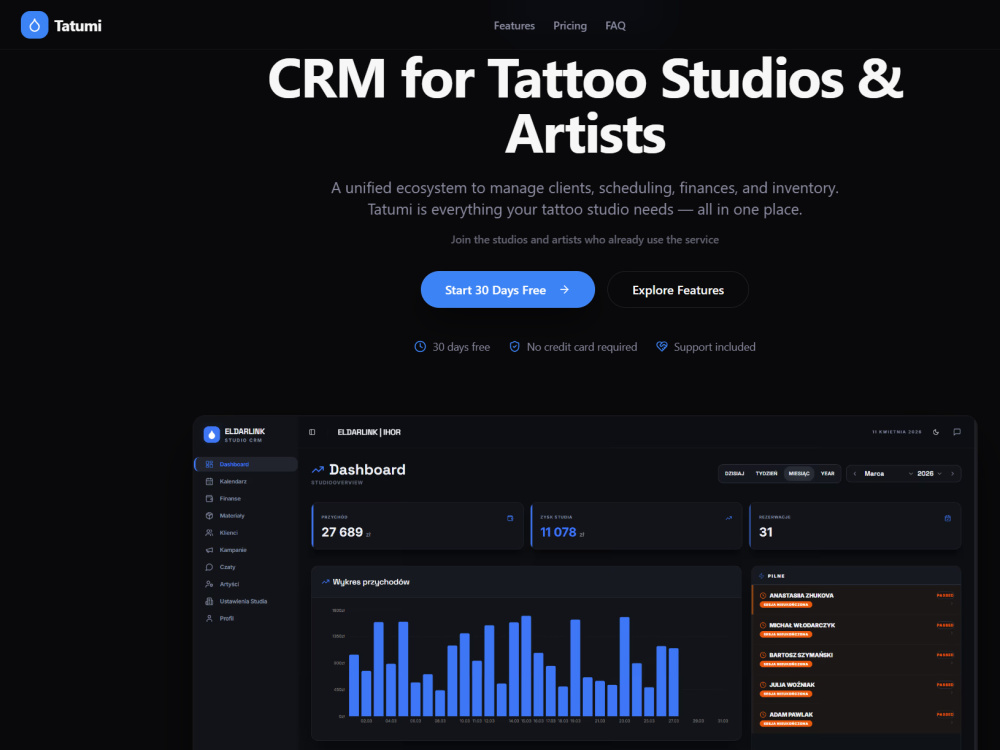The image size is (1000, 750).
Task: Open the Adam Pawlak urgent entry
Action: [856, 719]
